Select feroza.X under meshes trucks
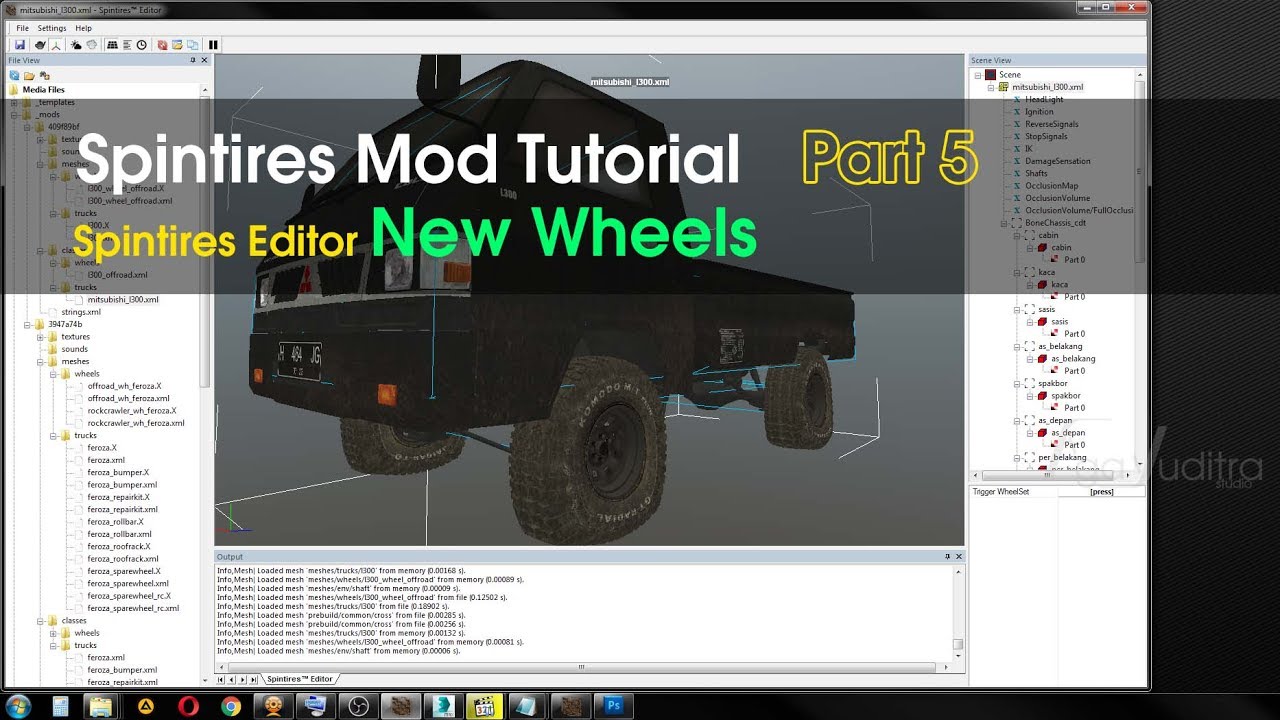The width and height of the screenshot is (1280, 720). [x=102, y=448]
